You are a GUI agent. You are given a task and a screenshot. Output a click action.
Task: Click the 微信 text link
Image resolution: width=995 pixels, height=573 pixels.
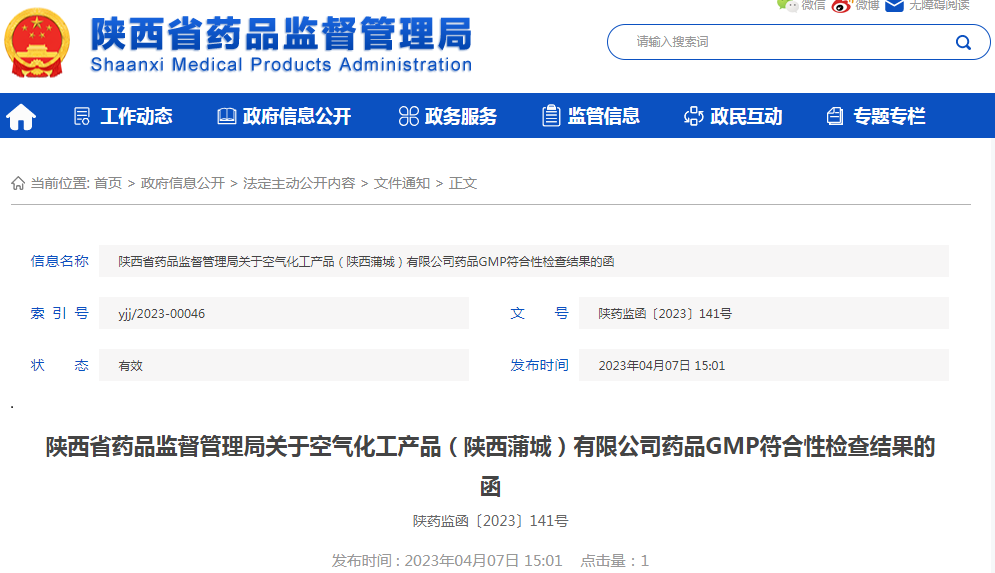tap(814, 5)
